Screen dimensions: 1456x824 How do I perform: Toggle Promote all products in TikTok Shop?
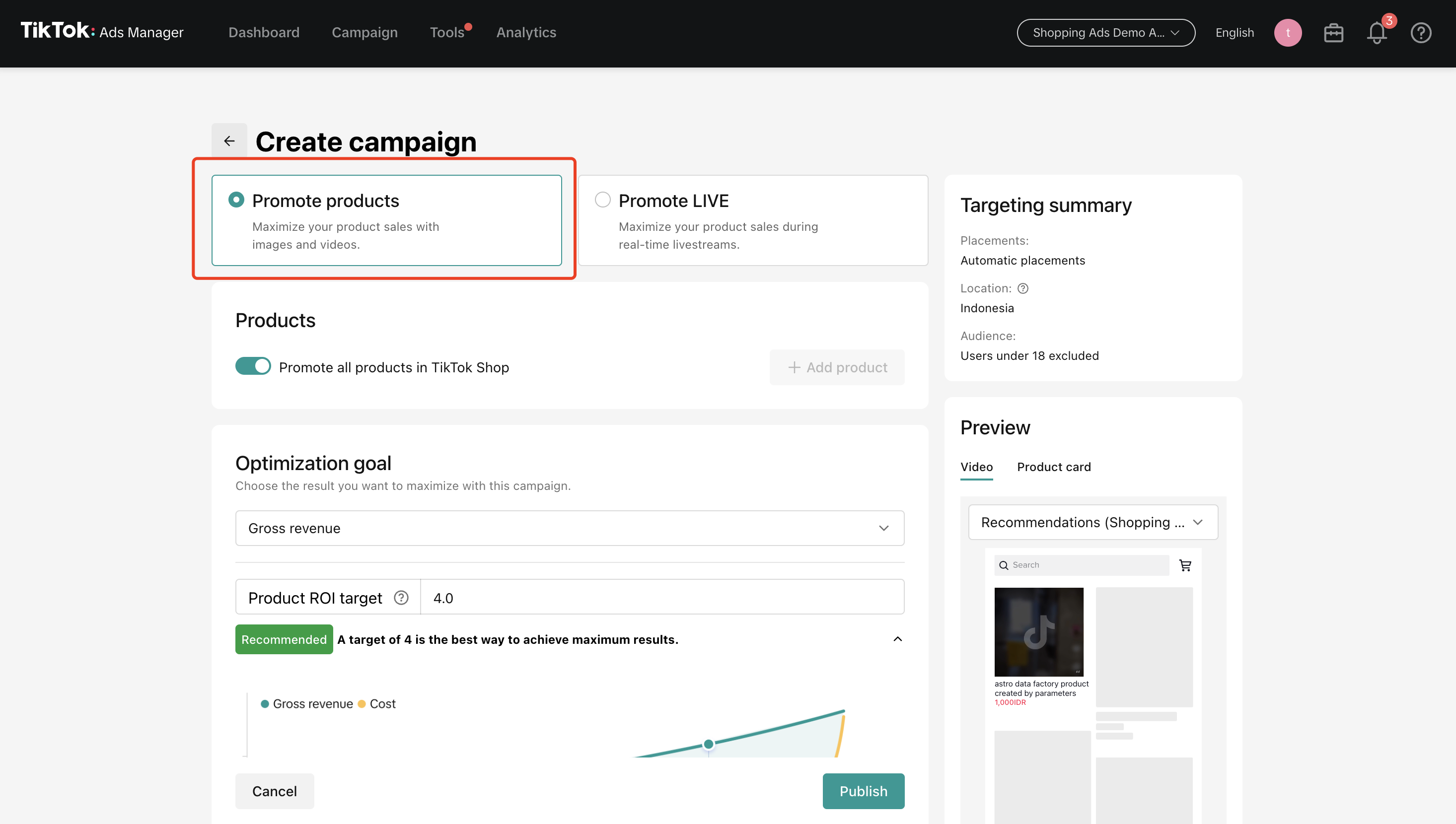click(x=253, y=366)
